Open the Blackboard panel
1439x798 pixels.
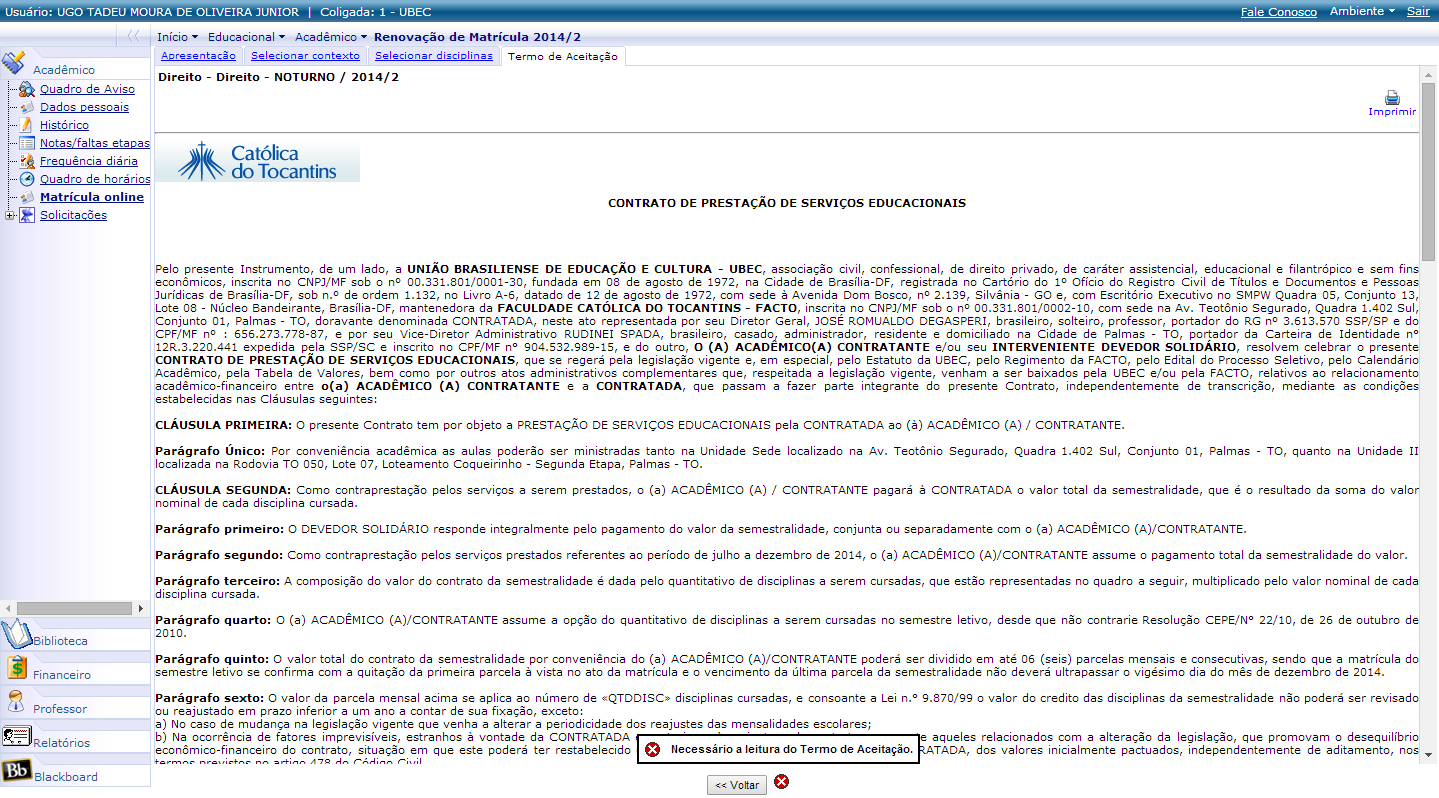[x=76, y=771]
